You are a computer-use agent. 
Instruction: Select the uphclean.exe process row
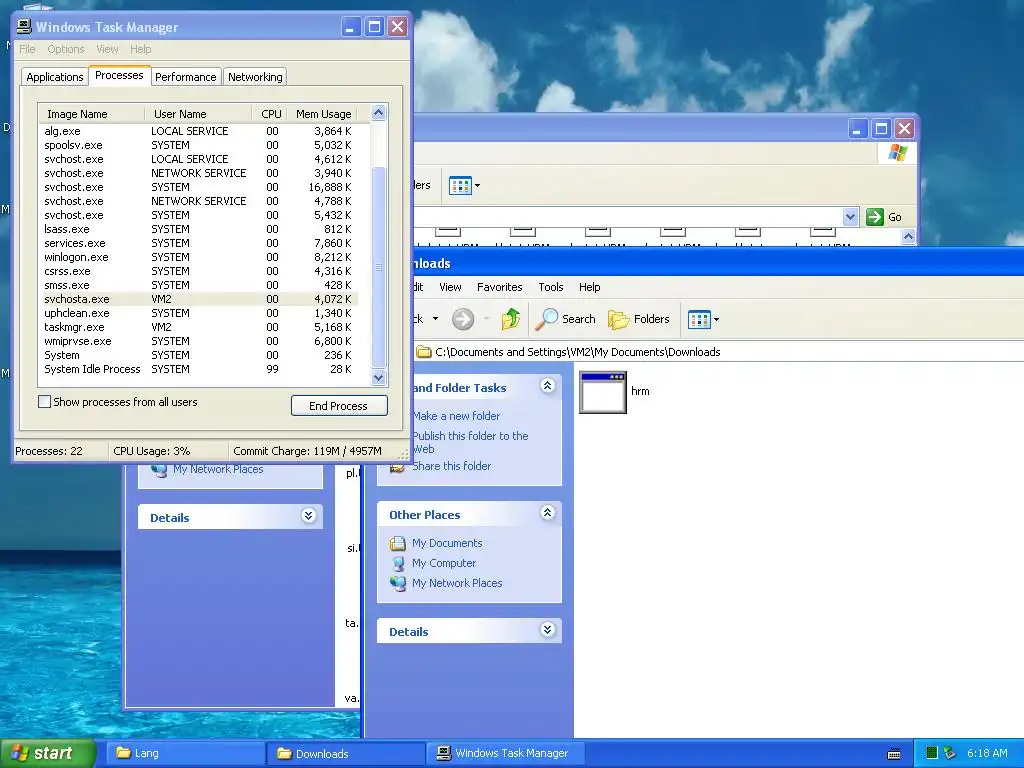pyautogui.click(x=199, y=313)
